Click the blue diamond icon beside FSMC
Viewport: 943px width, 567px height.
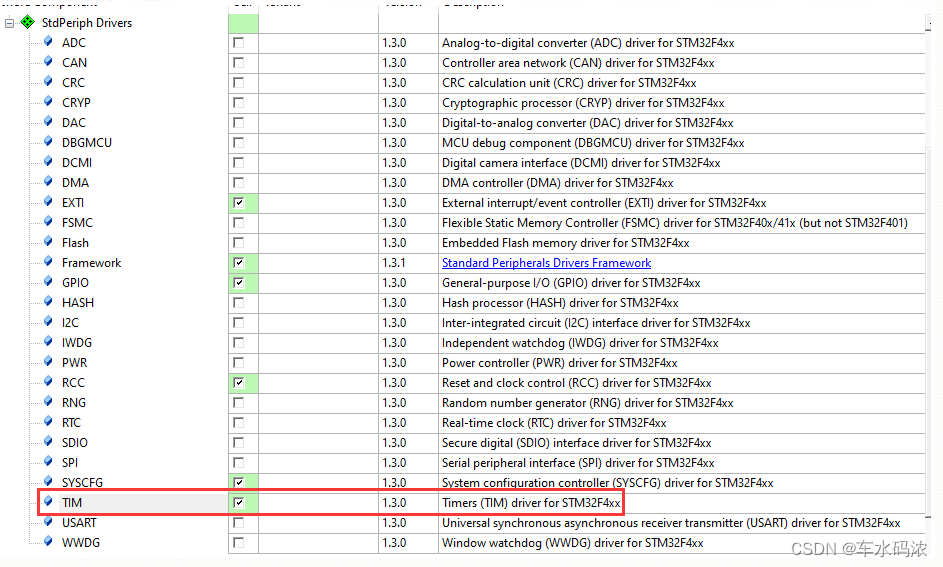[49, 221]
